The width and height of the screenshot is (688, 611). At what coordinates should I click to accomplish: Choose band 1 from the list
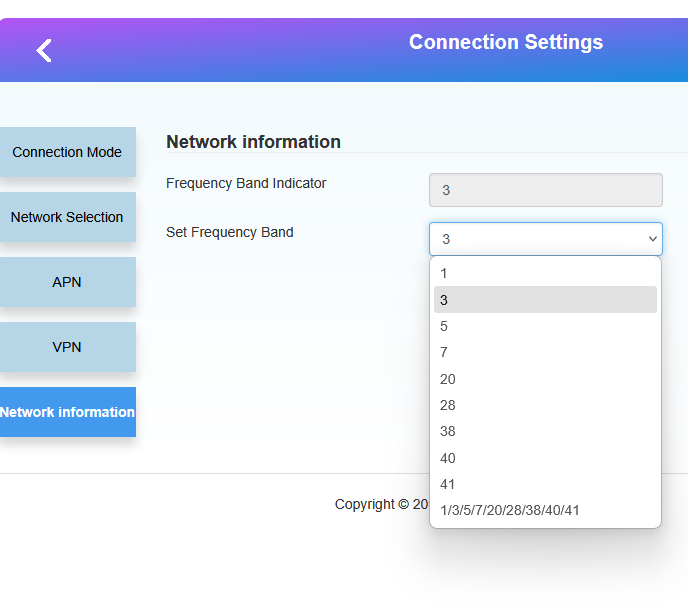545,273
